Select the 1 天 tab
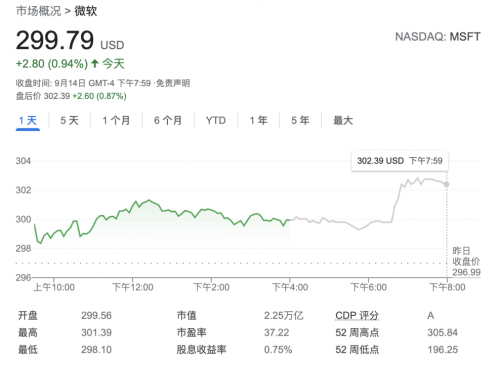 coord(28,120)
